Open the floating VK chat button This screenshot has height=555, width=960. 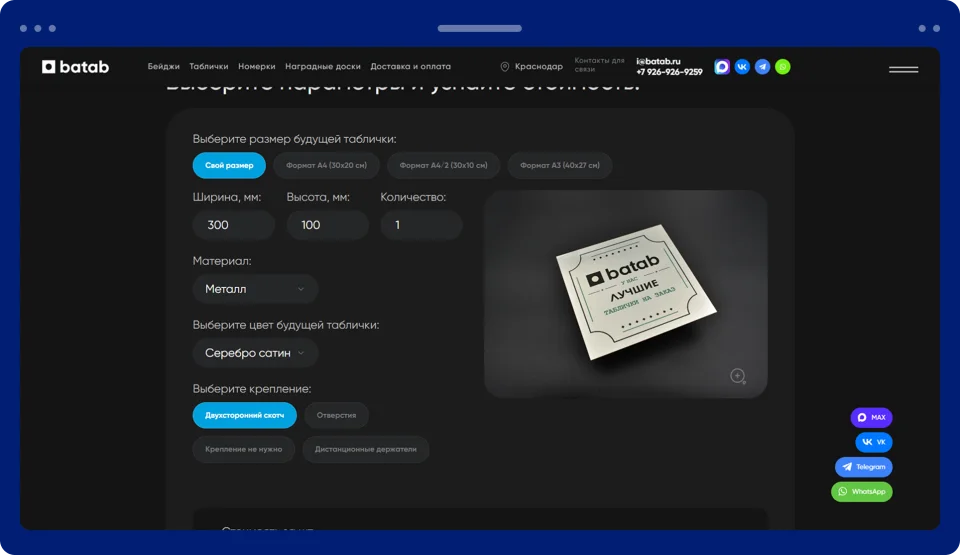point(874,442)
